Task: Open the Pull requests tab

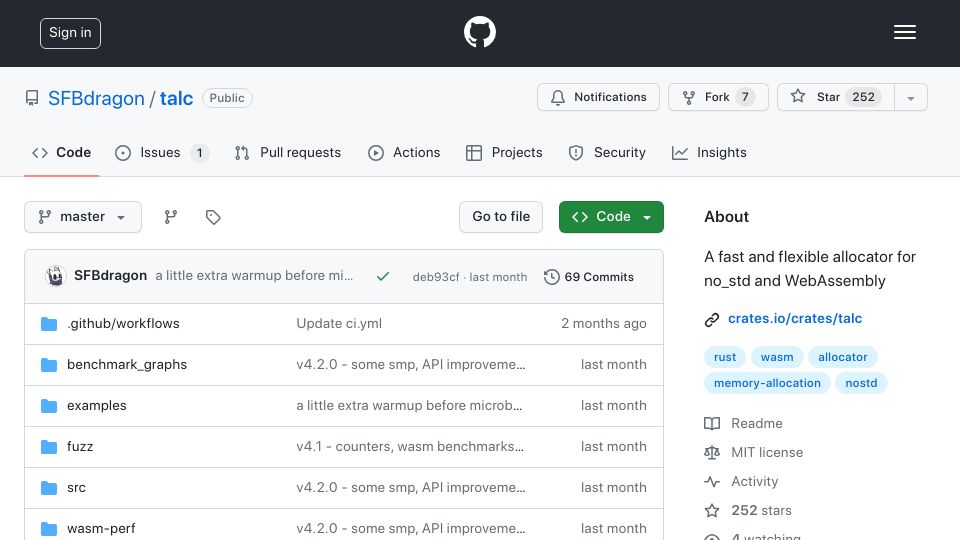Action: 287,152
